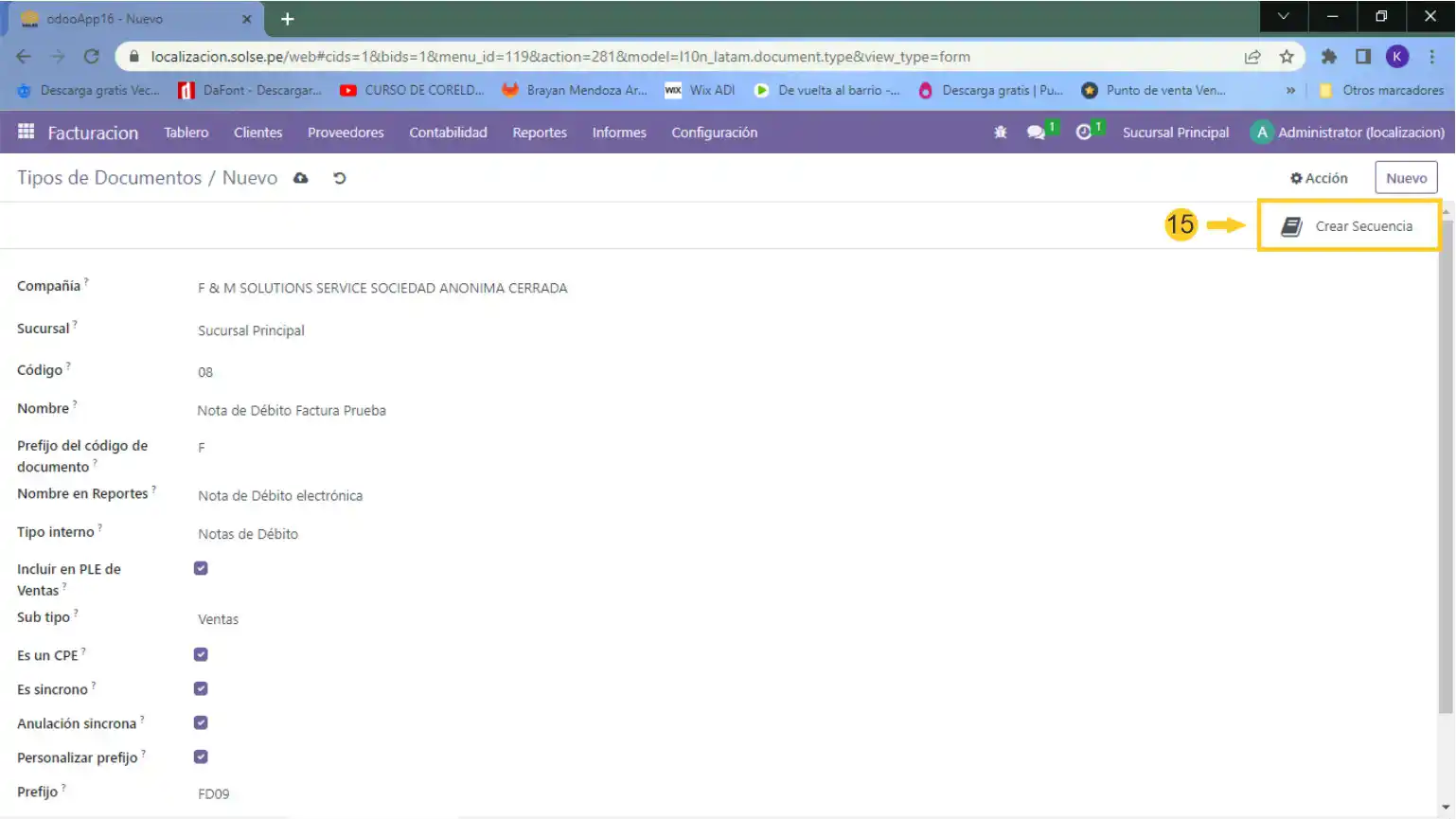Toggle Es sincrono checkbox
The width and height of the screenshot is (1456, 819).
(x=201, y=688)
